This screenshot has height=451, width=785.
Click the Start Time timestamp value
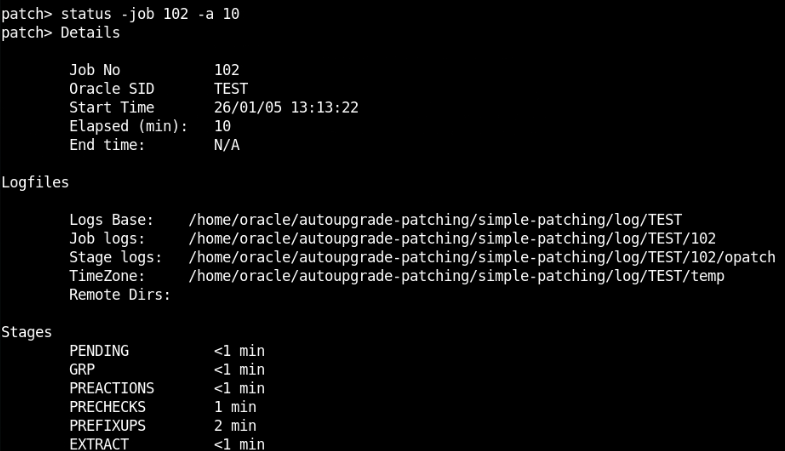point(286,107)
